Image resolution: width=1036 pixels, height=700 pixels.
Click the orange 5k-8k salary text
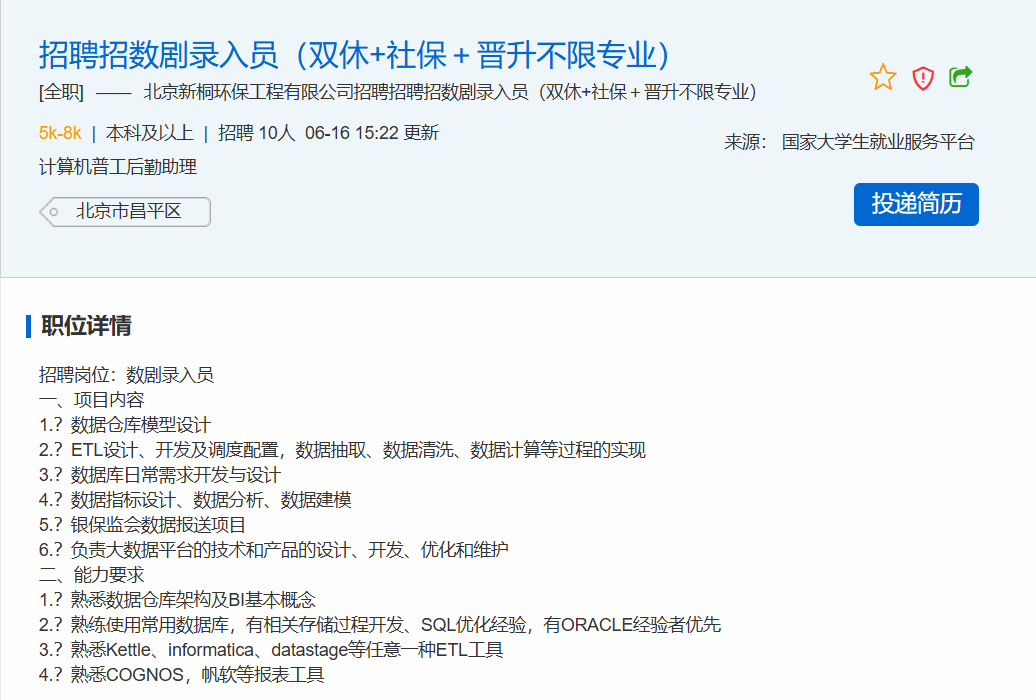[x=60, y=133]
